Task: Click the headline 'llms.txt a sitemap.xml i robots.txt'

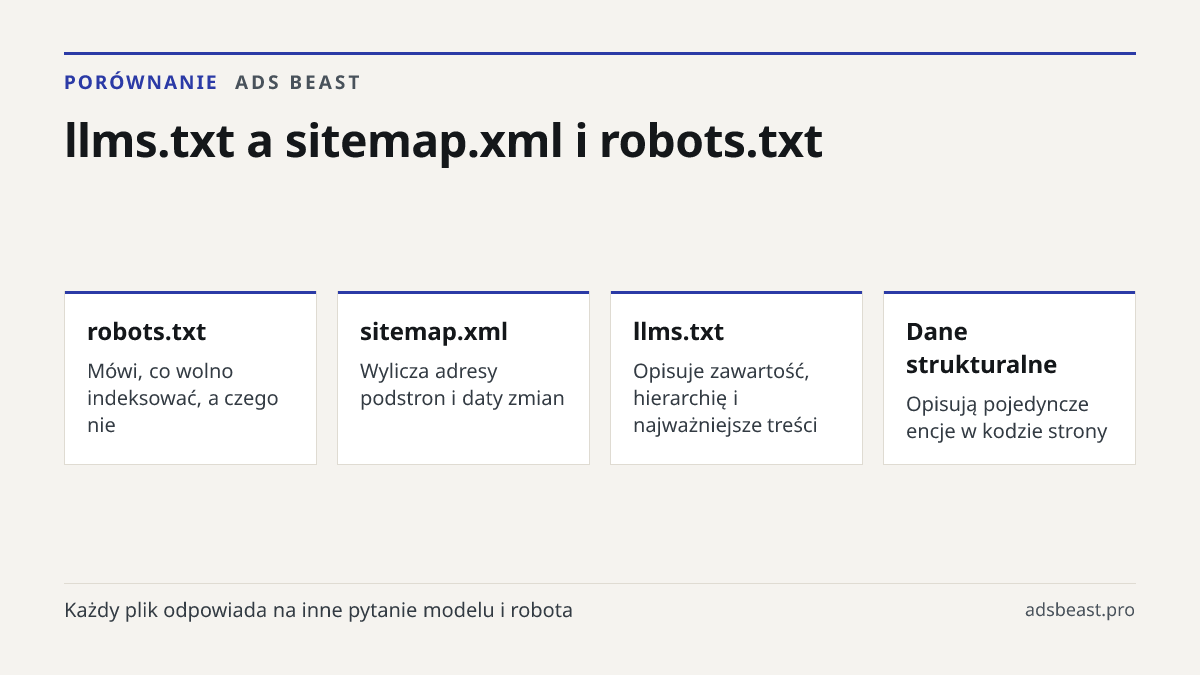Action: (443, 141)
